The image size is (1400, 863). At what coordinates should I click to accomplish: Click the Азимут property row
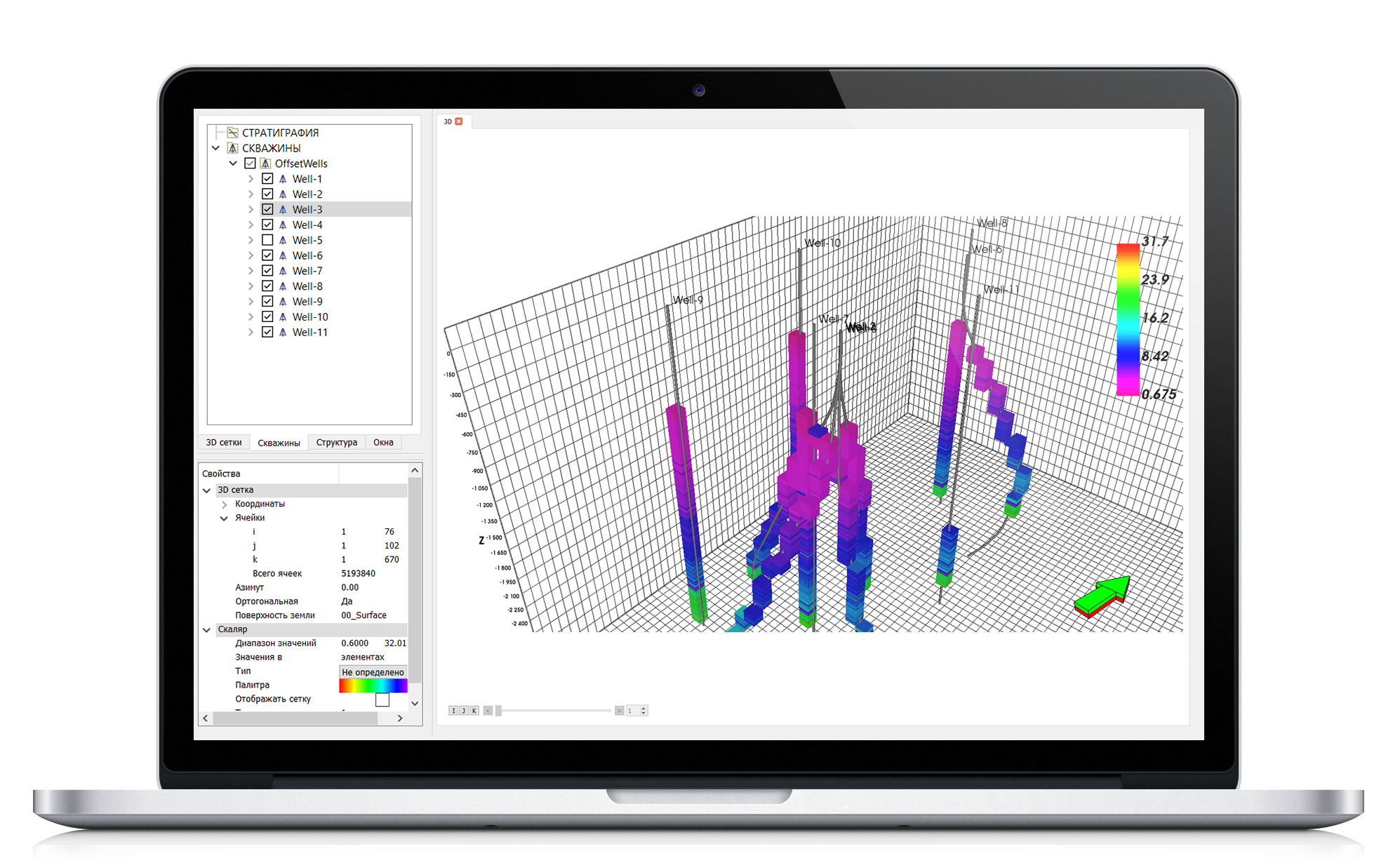(x=303, y=587)
